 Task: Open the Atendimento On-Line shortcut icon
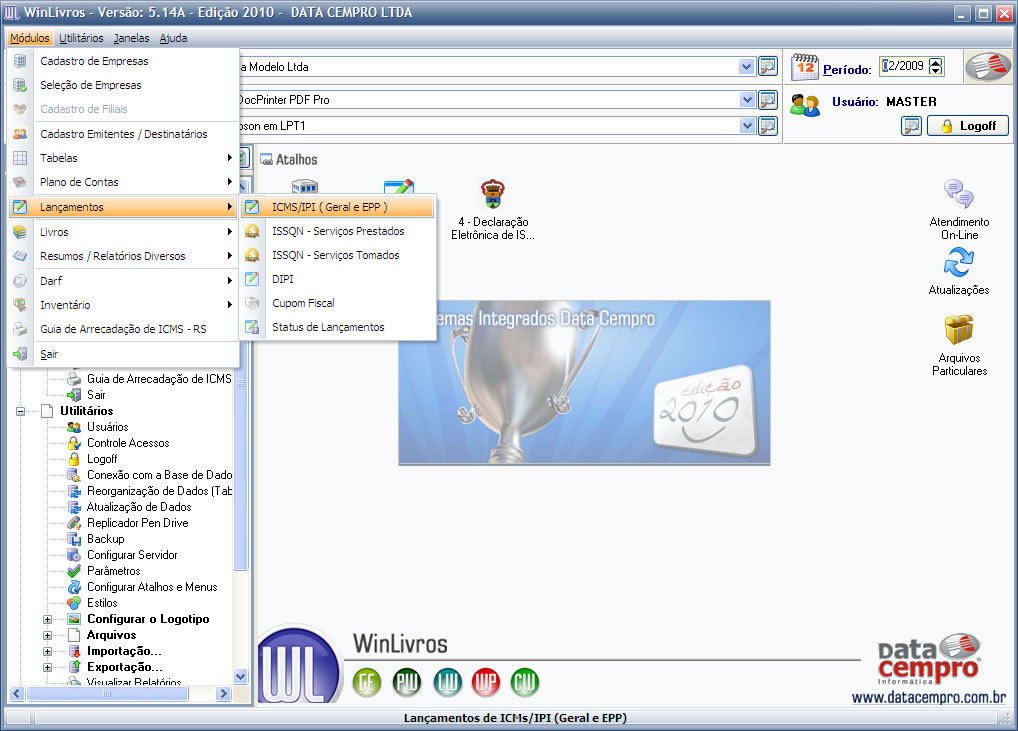click(959, 193)
